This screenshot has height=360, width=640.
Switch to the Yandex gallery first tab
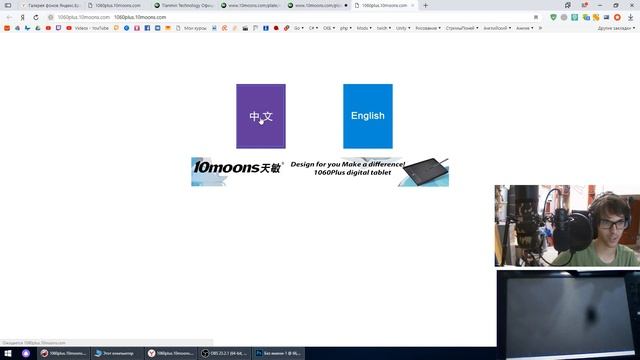pos(51,5)
